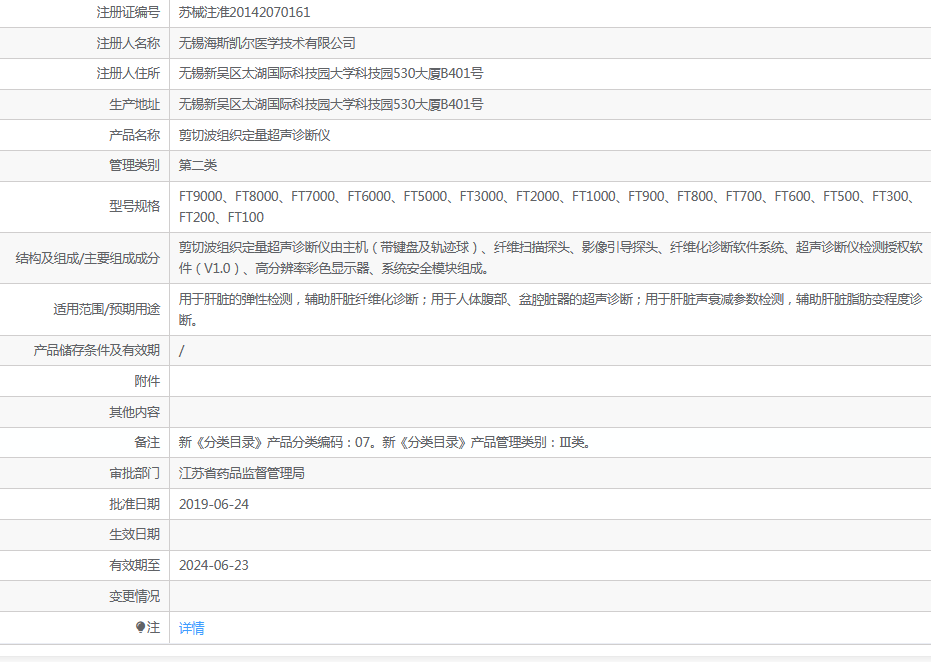The image size is (931, 662).
Task: Select the 注册人名称 label
Action: (x=128, y=43)
